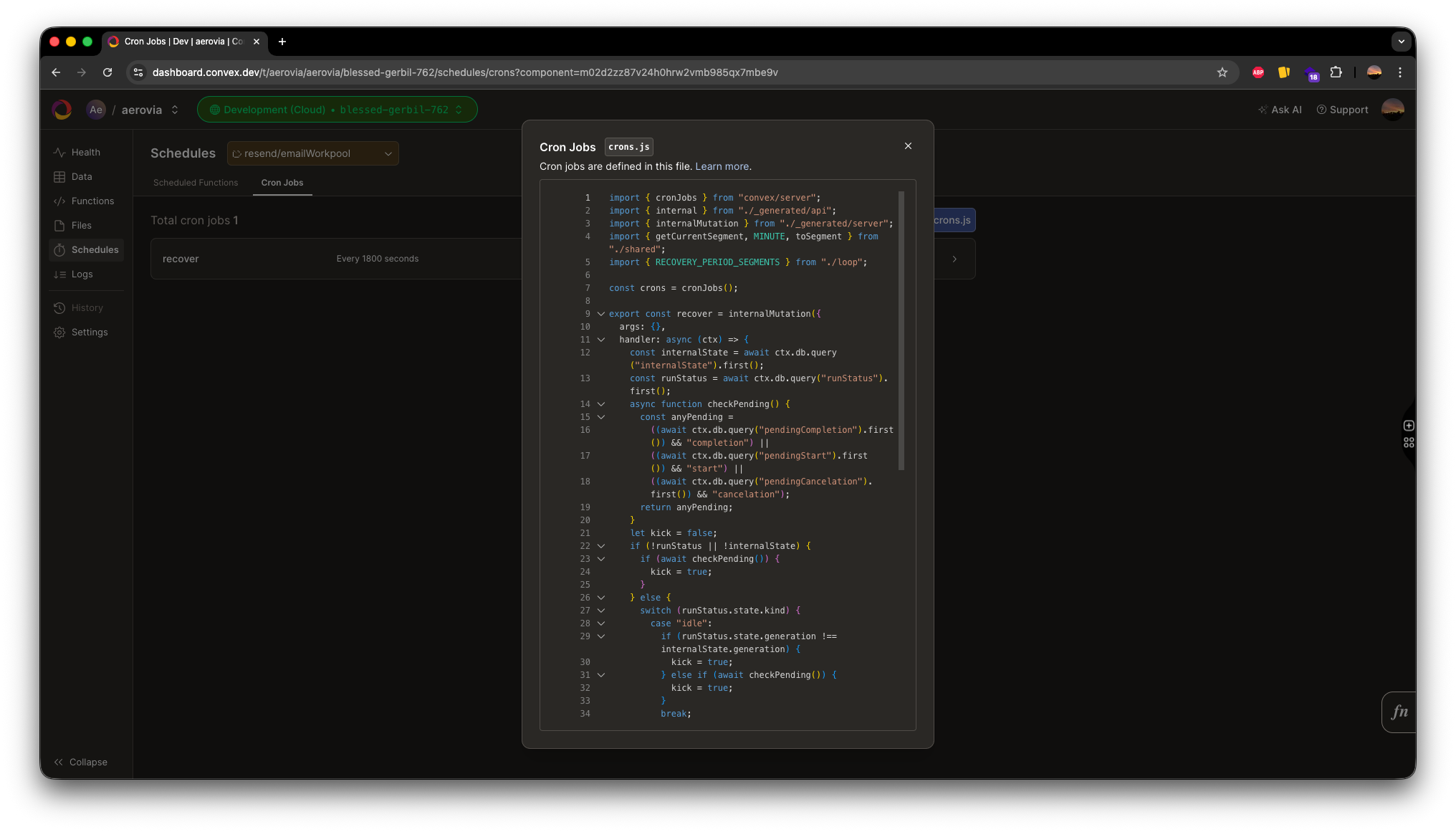Open the Data sidebar item
The image size is (1456, 832).
point(81,177)
